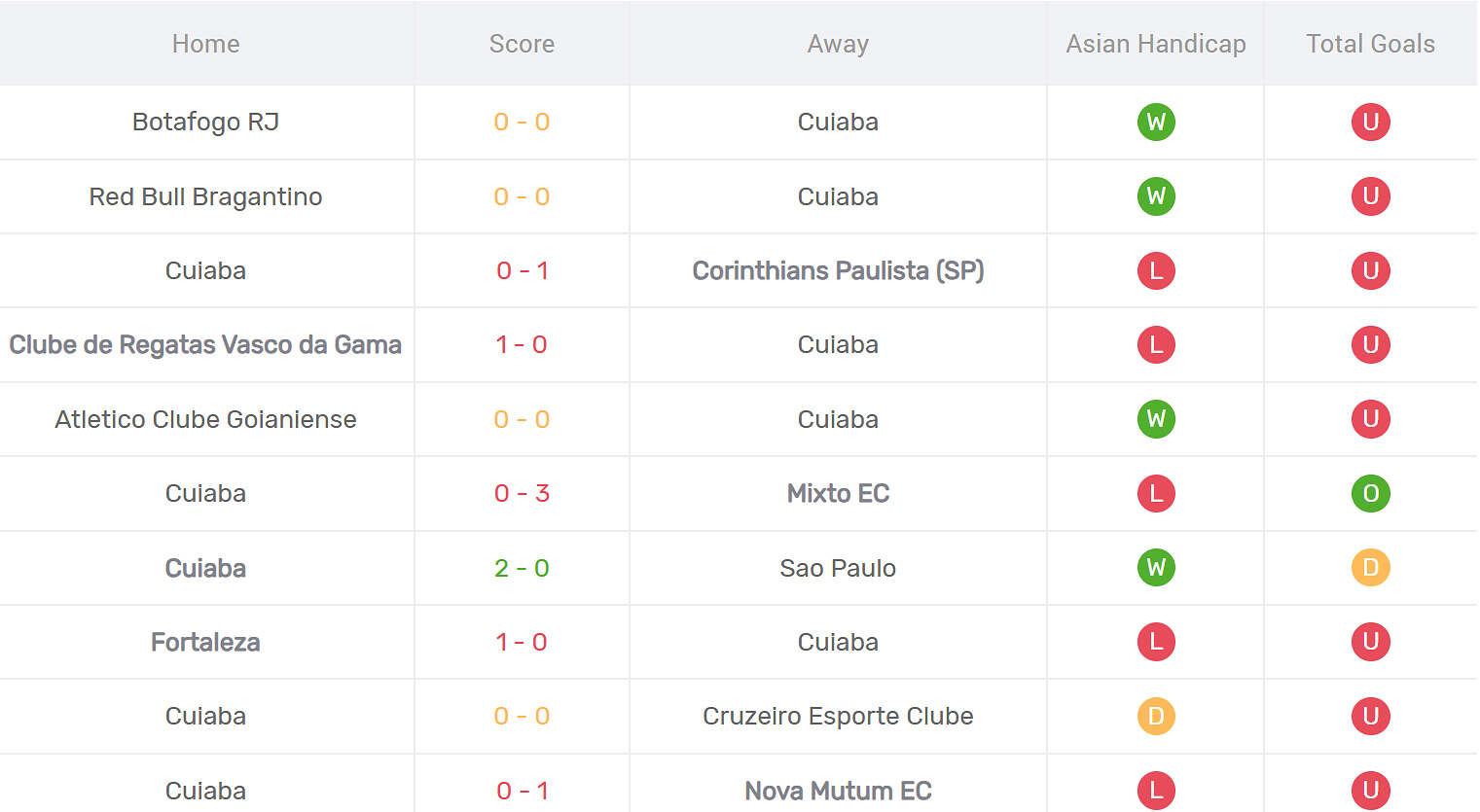The height and width of the screenshot is (812, 1480).
Task: Open the Red Bull Bragantino team link
Action: tap(205, 196)
